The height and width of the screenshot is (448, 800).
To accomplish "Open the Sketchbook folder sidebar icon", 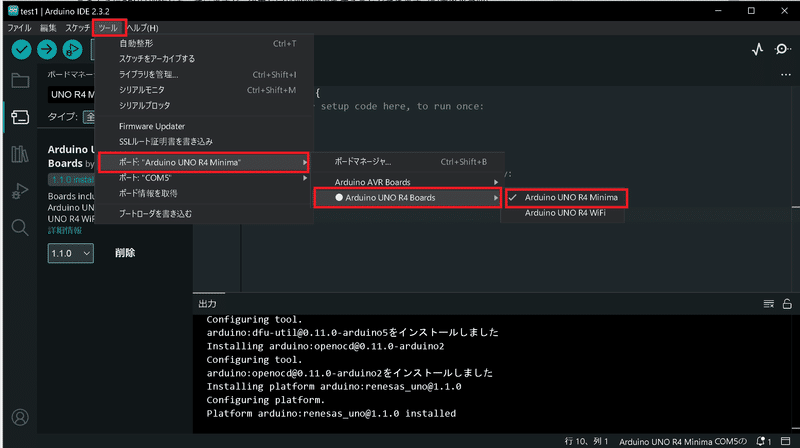I will (x=20, y=80).
